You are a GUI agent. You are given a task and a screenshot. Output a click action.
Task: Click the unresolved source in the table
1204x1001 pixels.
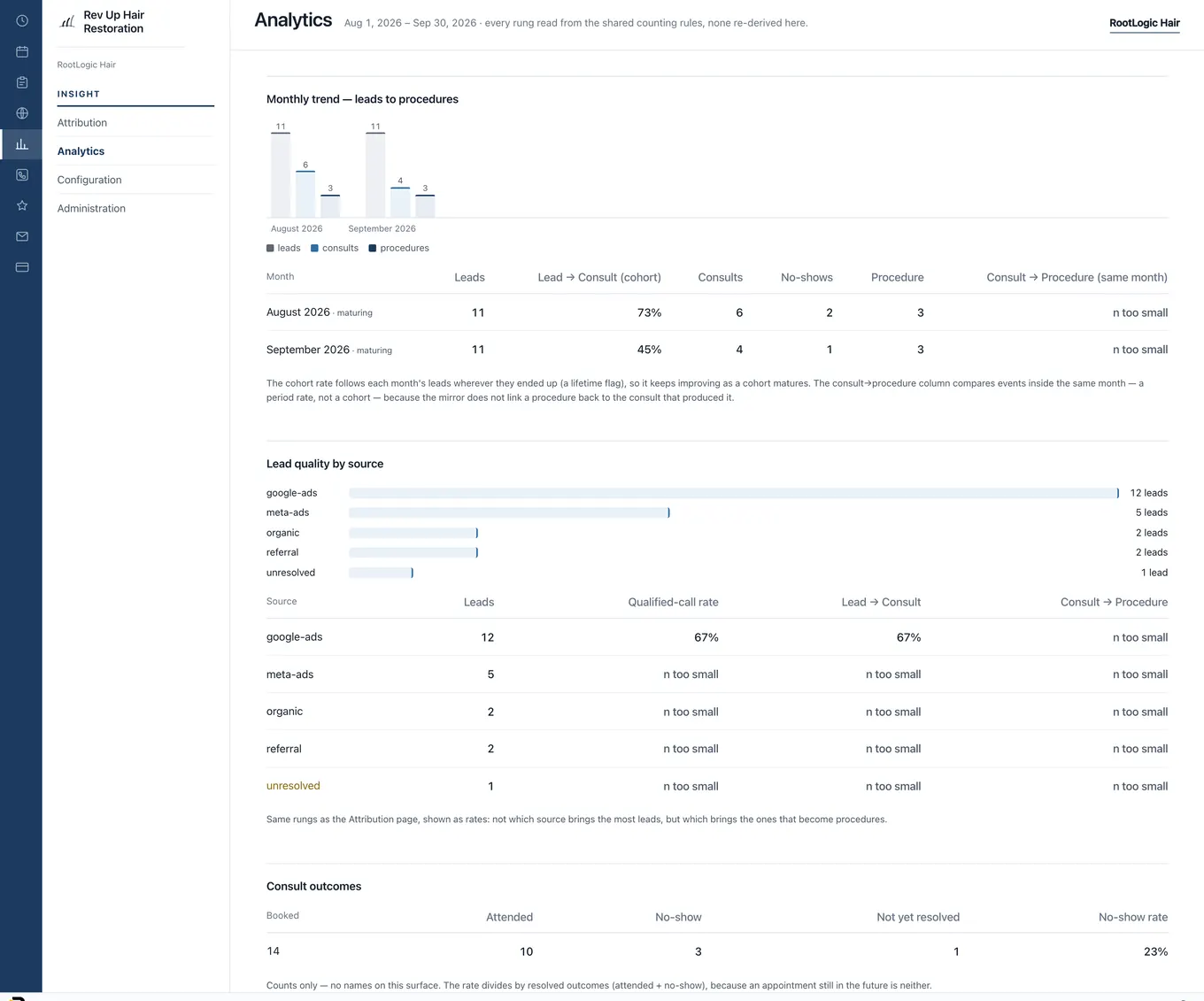[x=293, y=786]
